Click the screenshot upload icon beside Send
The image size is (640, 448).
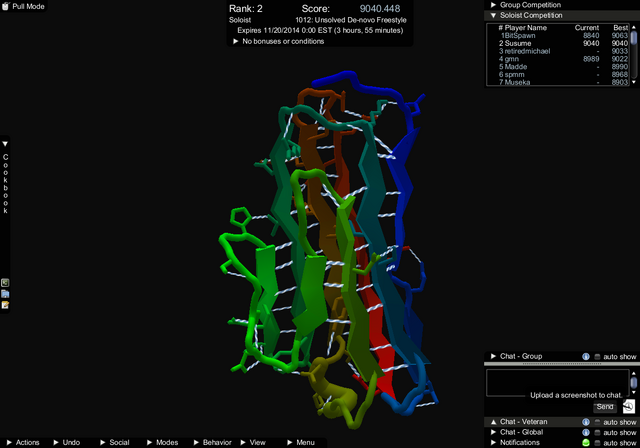629,406
